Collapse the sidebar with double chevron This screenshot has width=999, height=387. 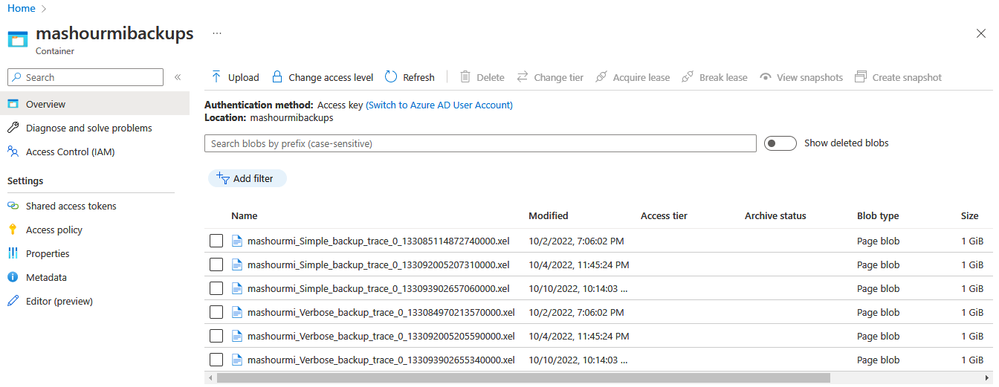178,77
